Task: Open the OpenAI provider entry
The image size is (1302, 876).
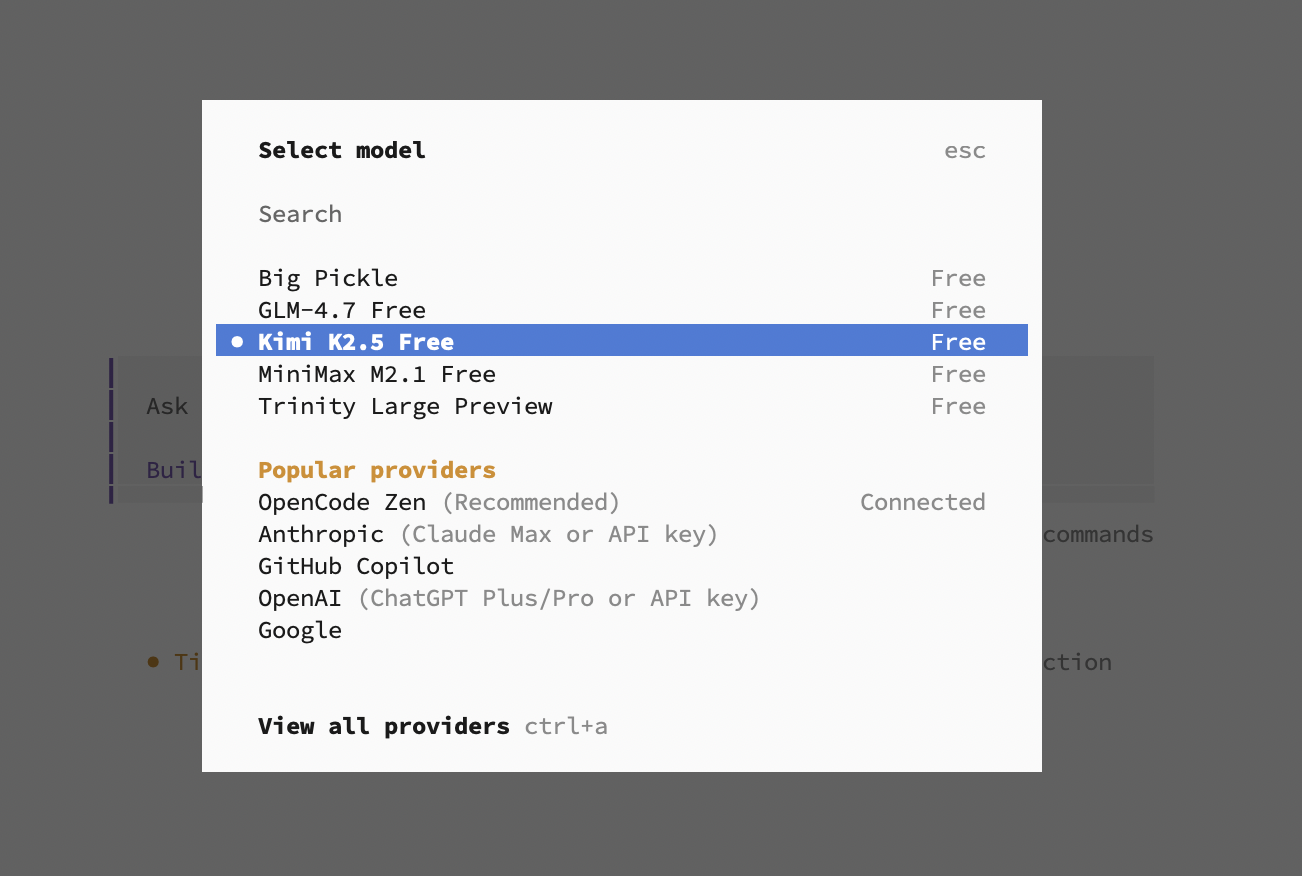Action: 300,598
